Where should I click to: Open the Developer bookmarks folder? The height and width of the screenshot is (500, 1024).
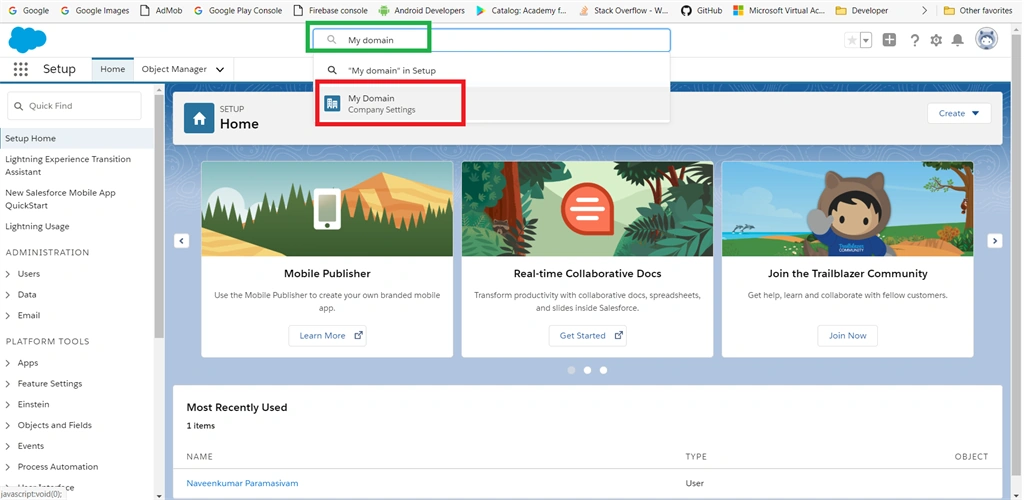click(862, 10)
